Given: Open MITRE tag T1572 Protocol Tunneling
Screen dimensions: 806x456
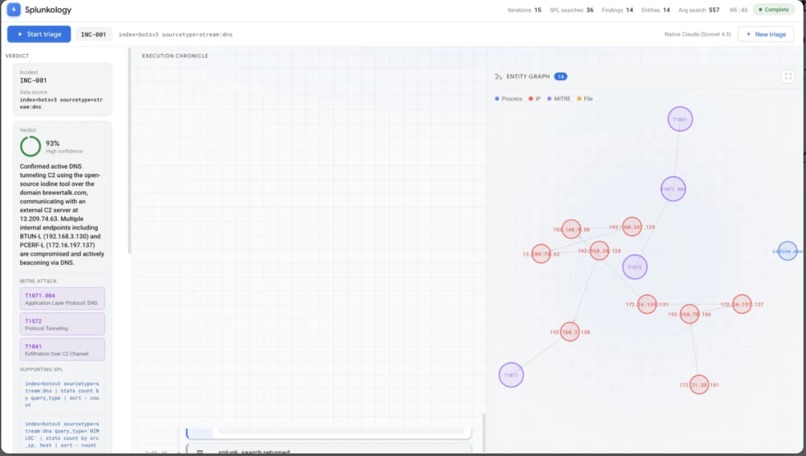Looking at the screenshot, I should click(62, 324).
